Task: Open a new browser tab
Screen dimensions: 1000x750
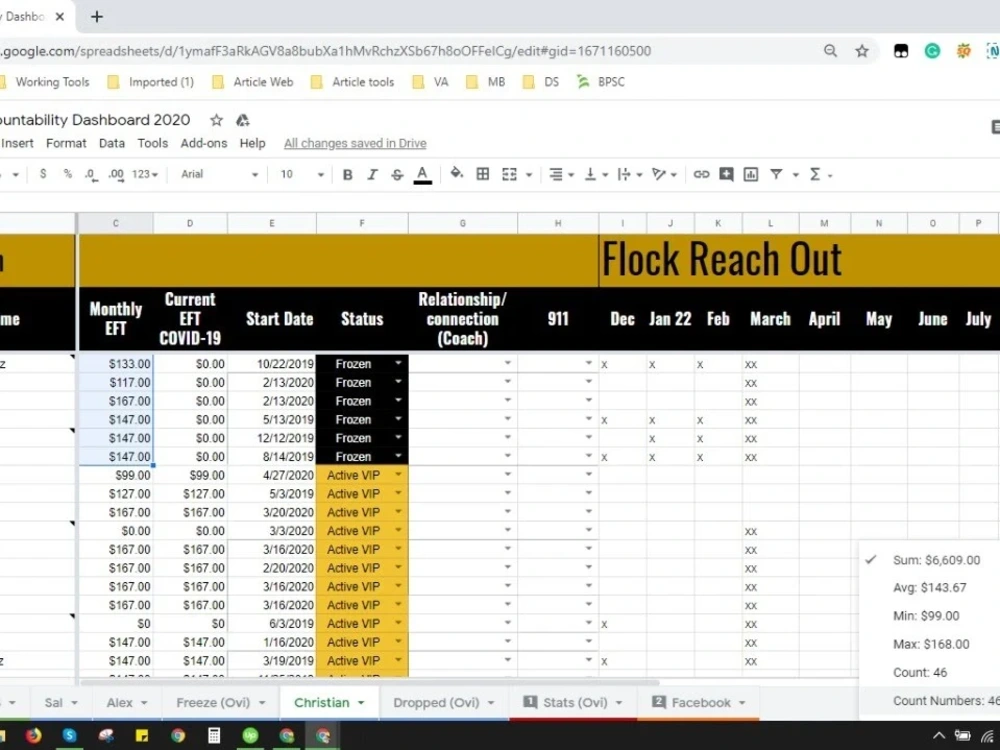Action: [x=97, y=17]
